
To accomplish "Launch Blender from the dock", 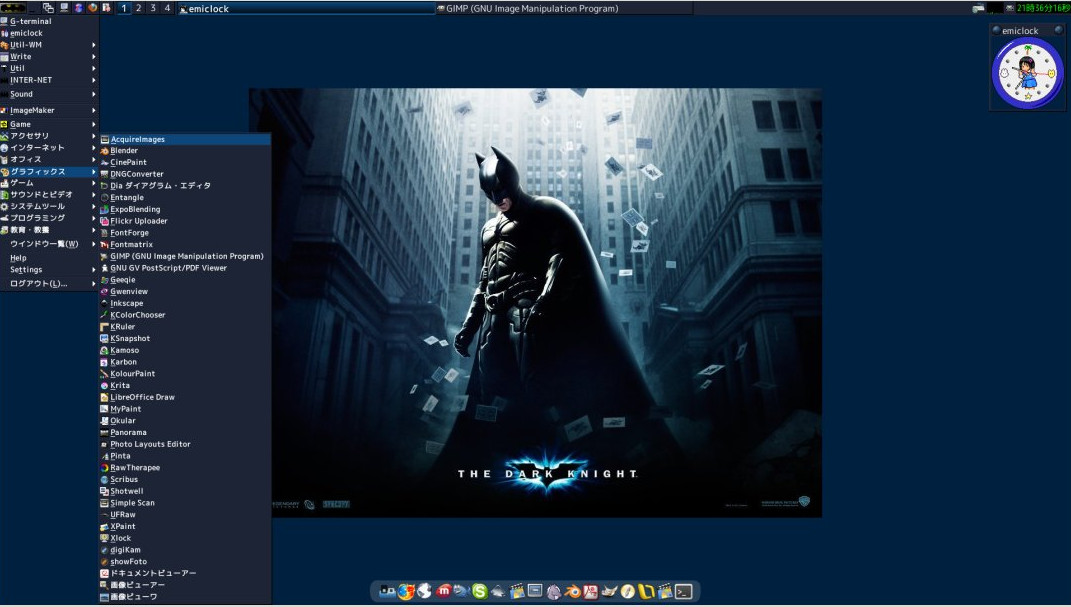I will point(571,590).
